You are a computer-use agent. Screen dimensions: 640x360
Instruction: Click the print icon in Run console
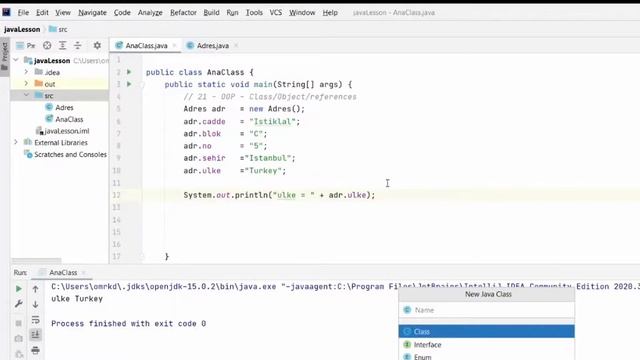click(36, 350)
